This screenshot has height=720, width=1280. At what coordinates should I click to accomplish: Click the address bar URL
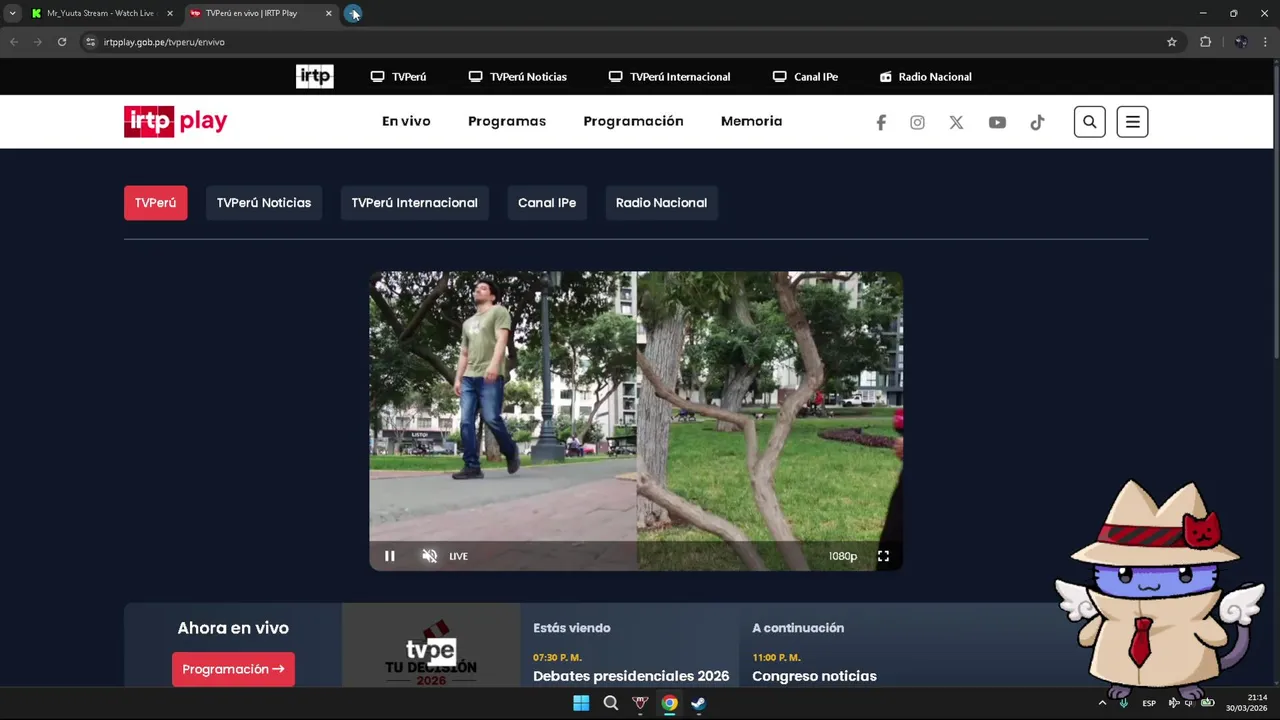click(164, 42)
